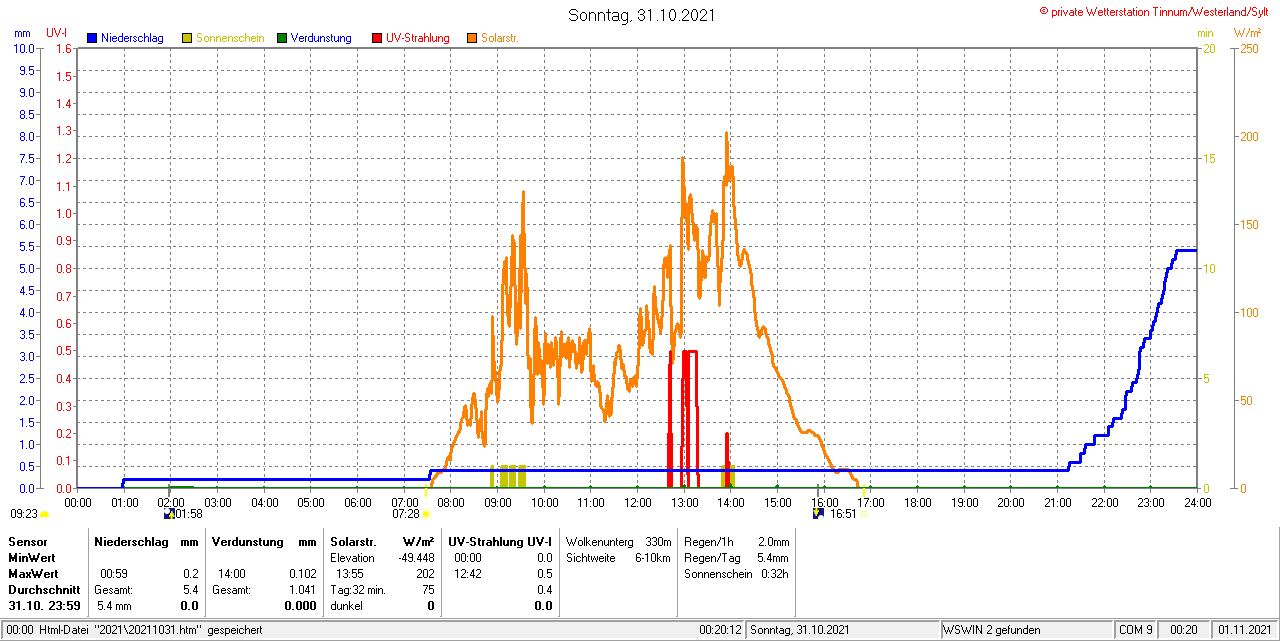Click the Durchschnitt row label
This screenshot has width=1280, height=641.
(44, 590)
